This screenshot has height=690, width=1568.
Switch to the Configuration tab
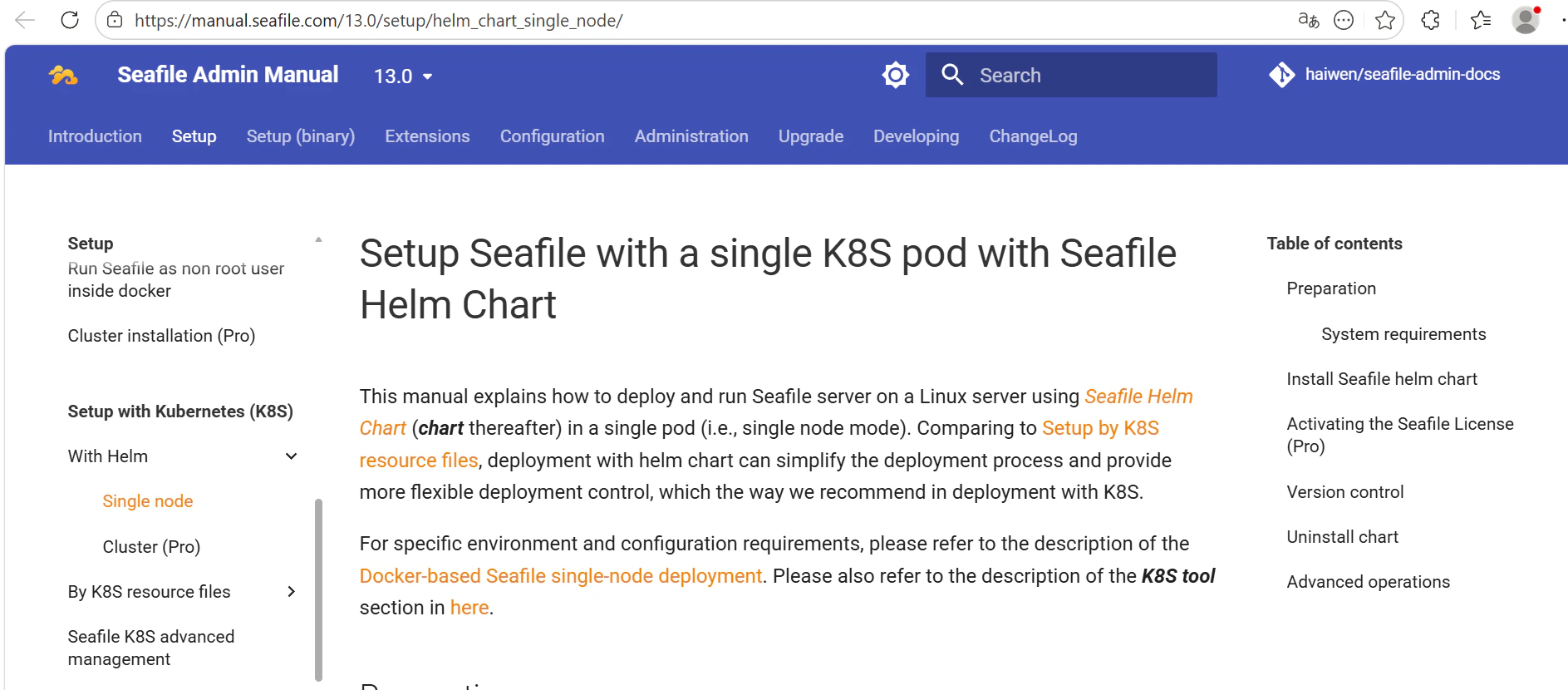[552, 136]
